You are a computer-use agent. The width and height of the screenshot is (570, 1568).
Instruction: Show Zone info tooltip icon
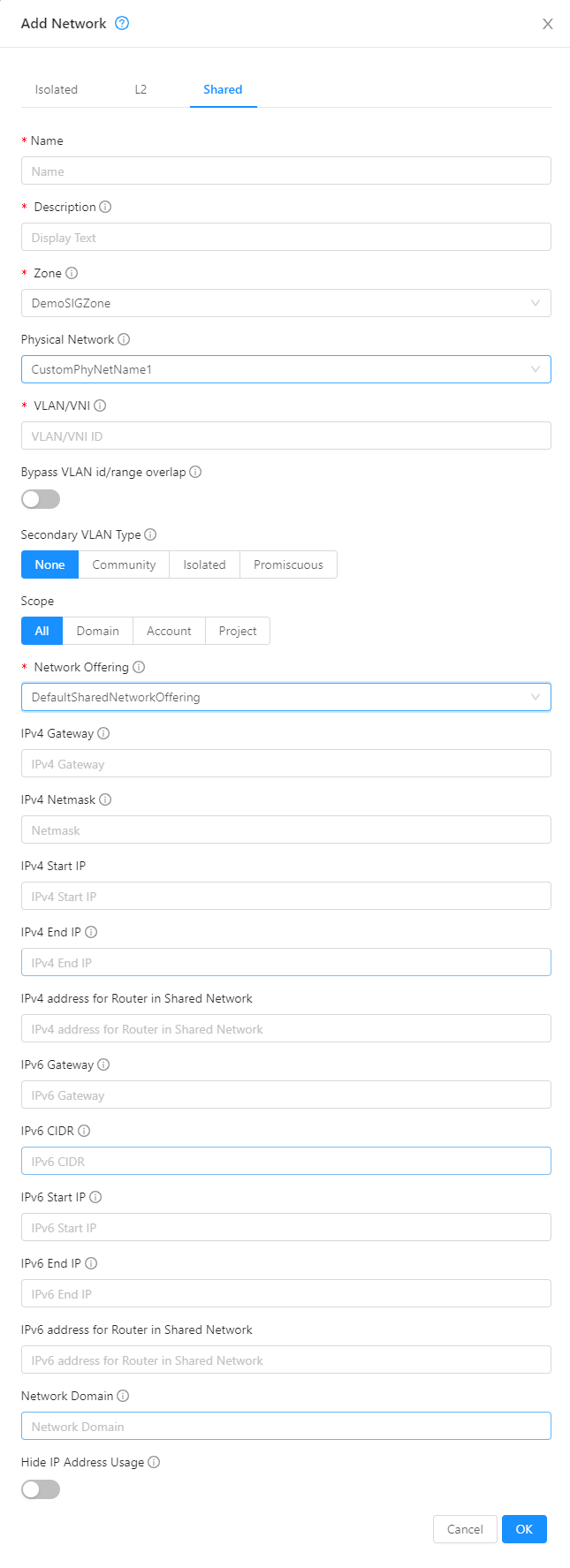point(72,273)
